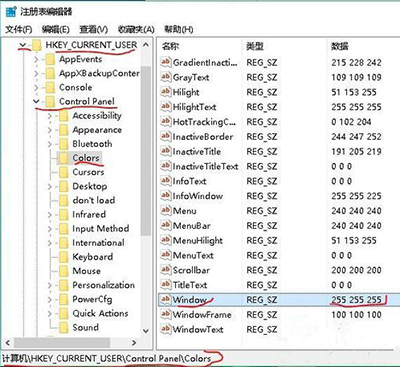
Task: Click the Keyboard folder icon
Action: click(x=63, y=257)
